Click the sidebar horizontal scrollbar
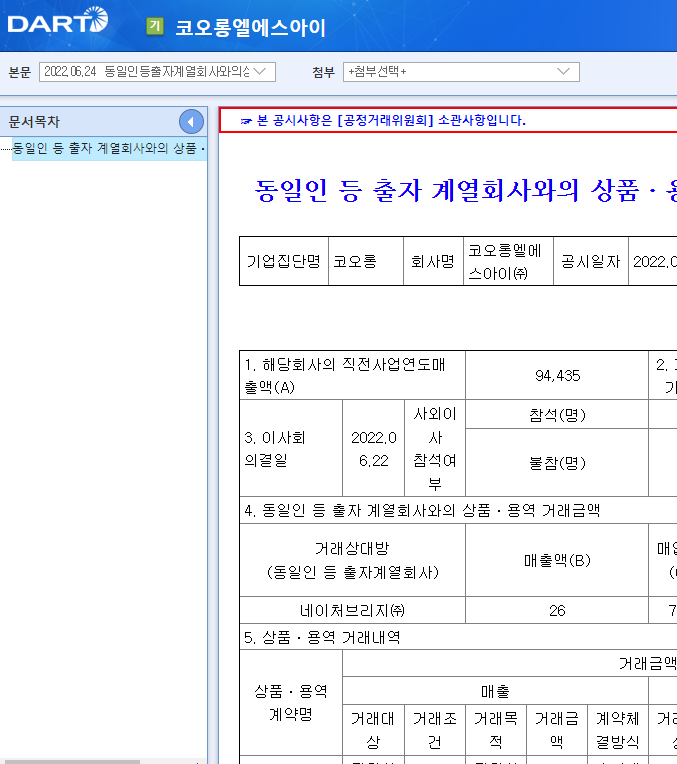 click(x=72, y=762)
